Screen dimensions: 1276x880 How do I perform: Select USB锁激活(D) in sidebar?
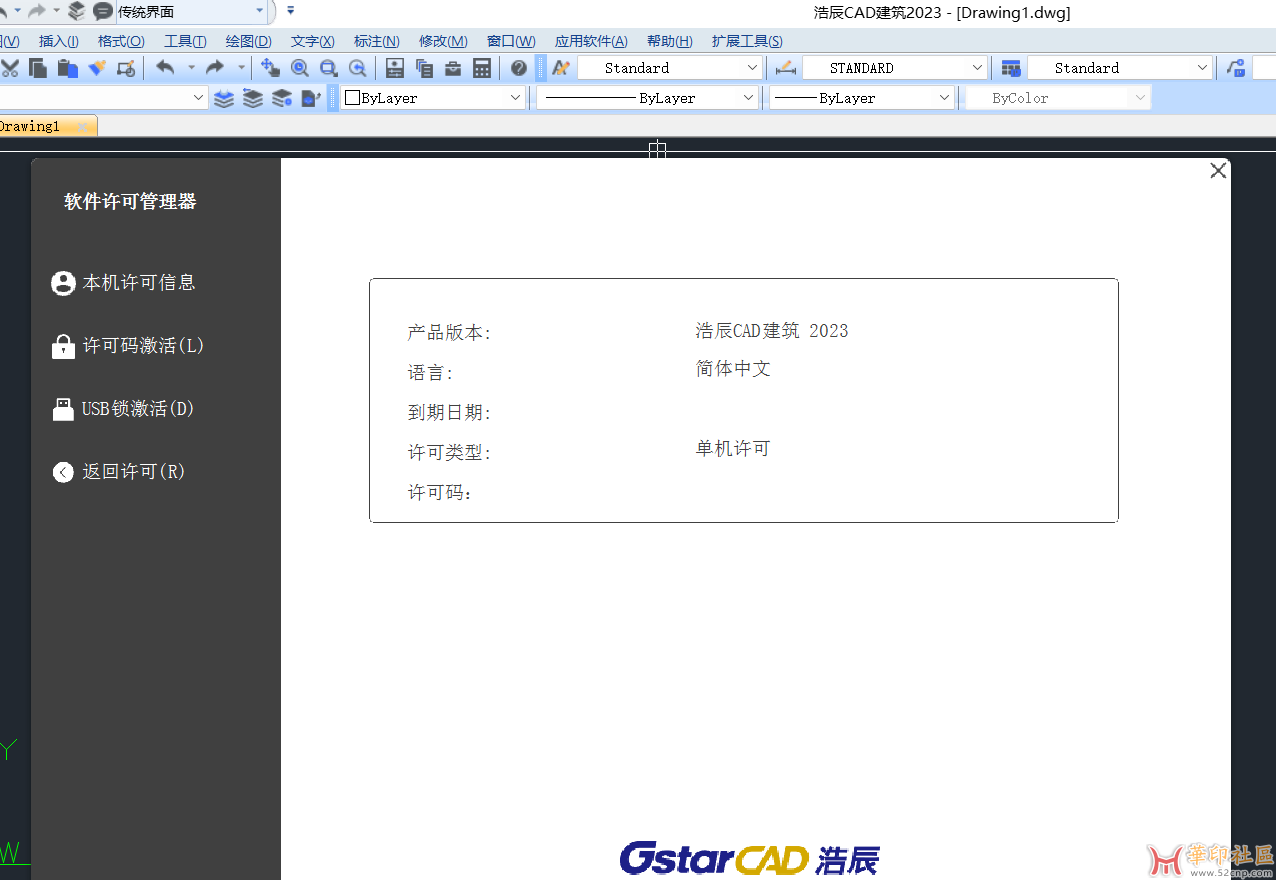click(122, 409)
